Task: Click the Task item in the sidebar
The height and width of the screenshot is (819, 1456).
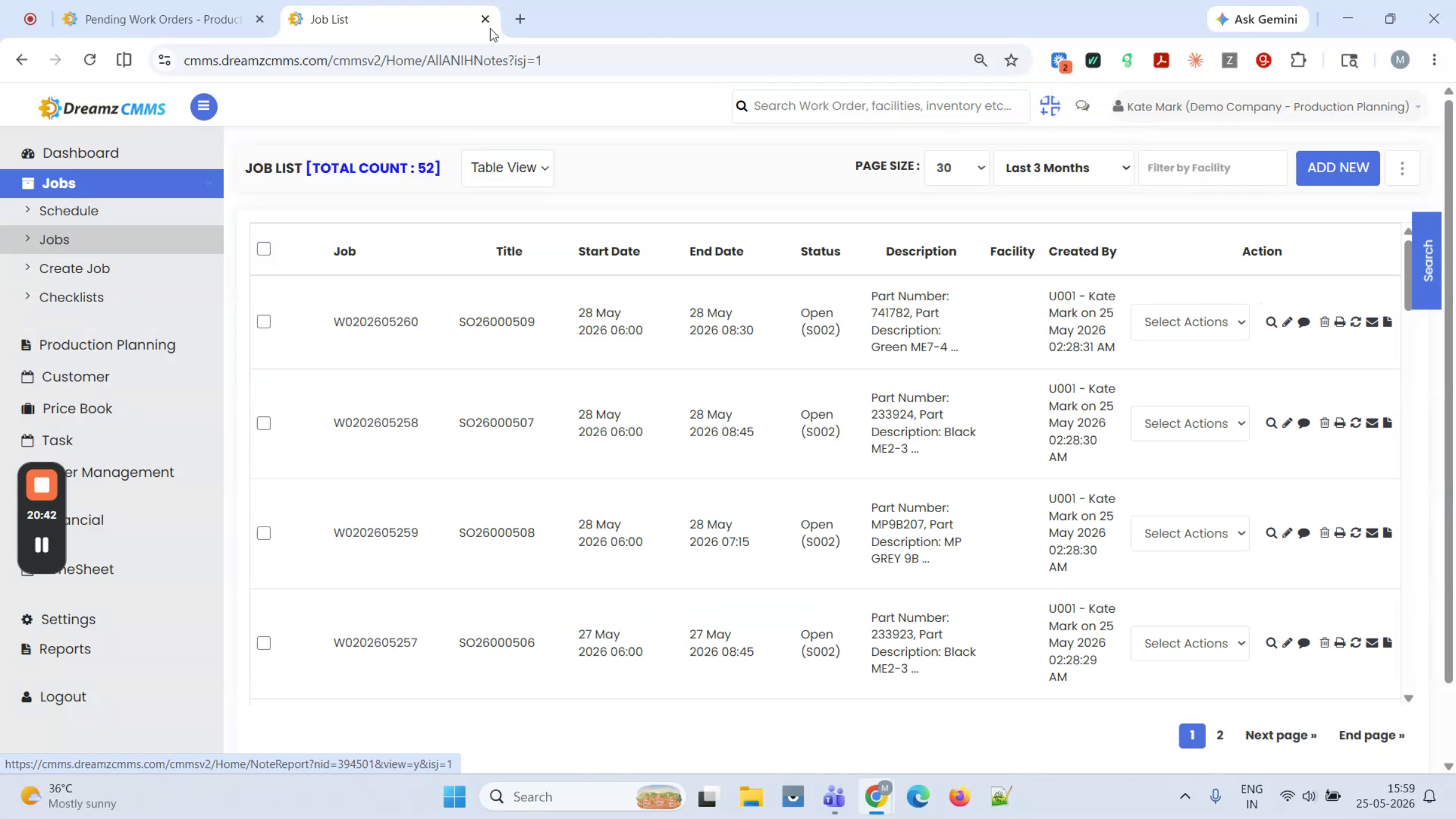Action: click(x=57, y=440)
